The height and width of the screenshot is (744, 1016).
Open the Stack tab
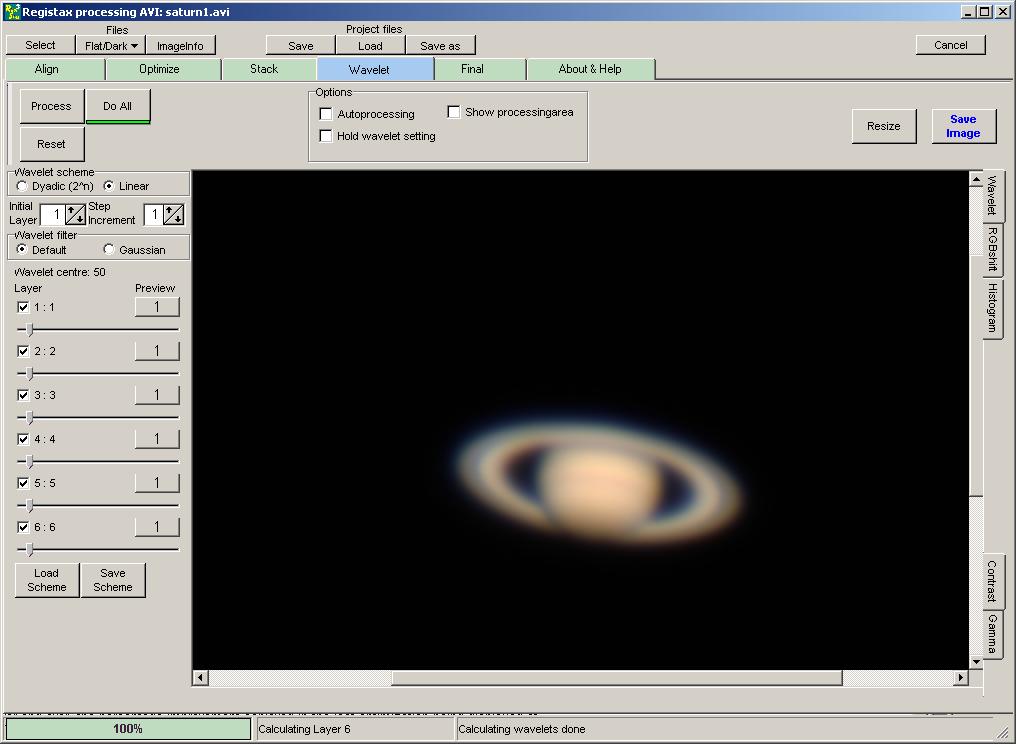point(269,69)
